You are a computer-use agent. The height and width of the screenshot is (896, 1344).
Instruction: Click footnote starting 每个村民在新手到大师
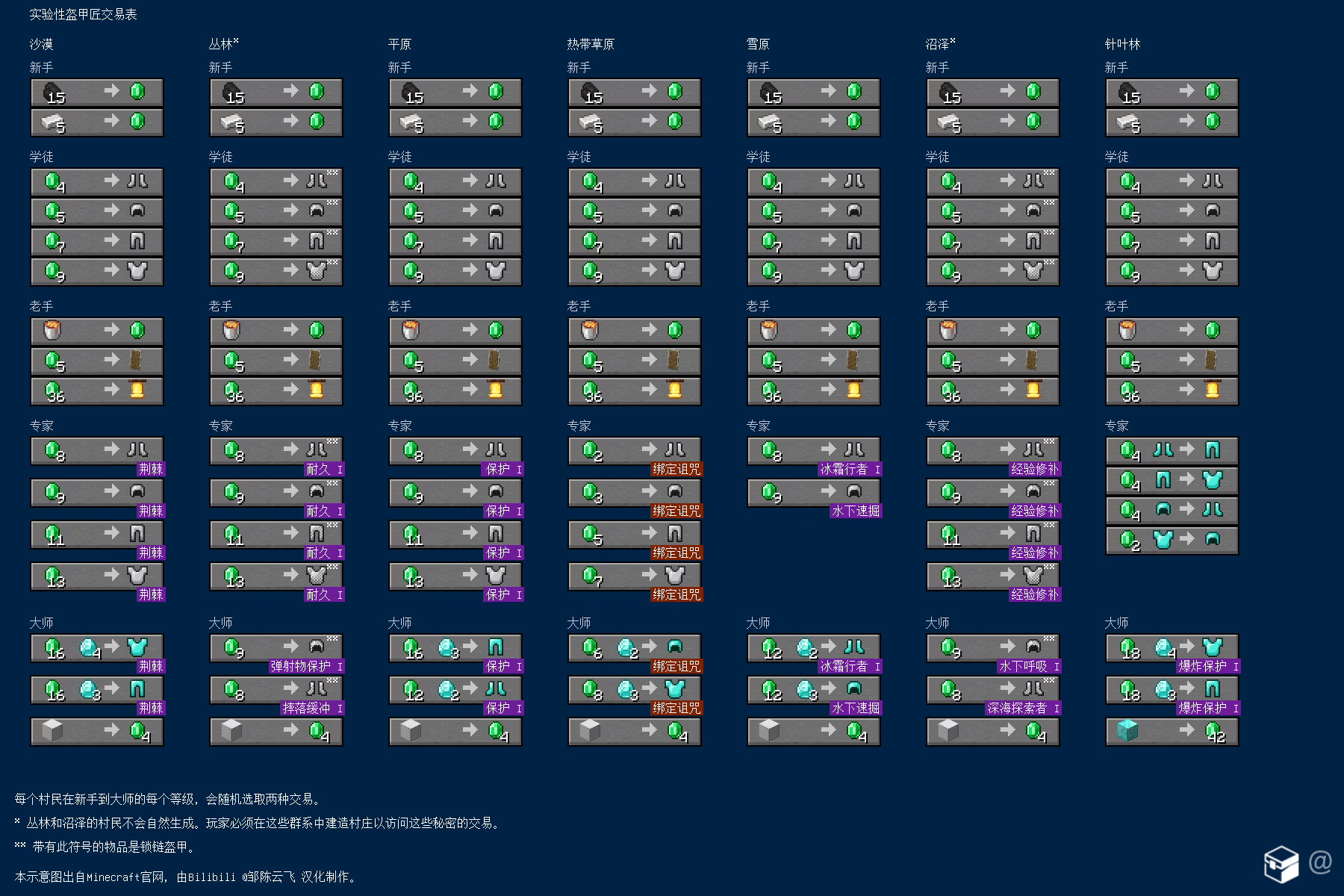(169, 799)
